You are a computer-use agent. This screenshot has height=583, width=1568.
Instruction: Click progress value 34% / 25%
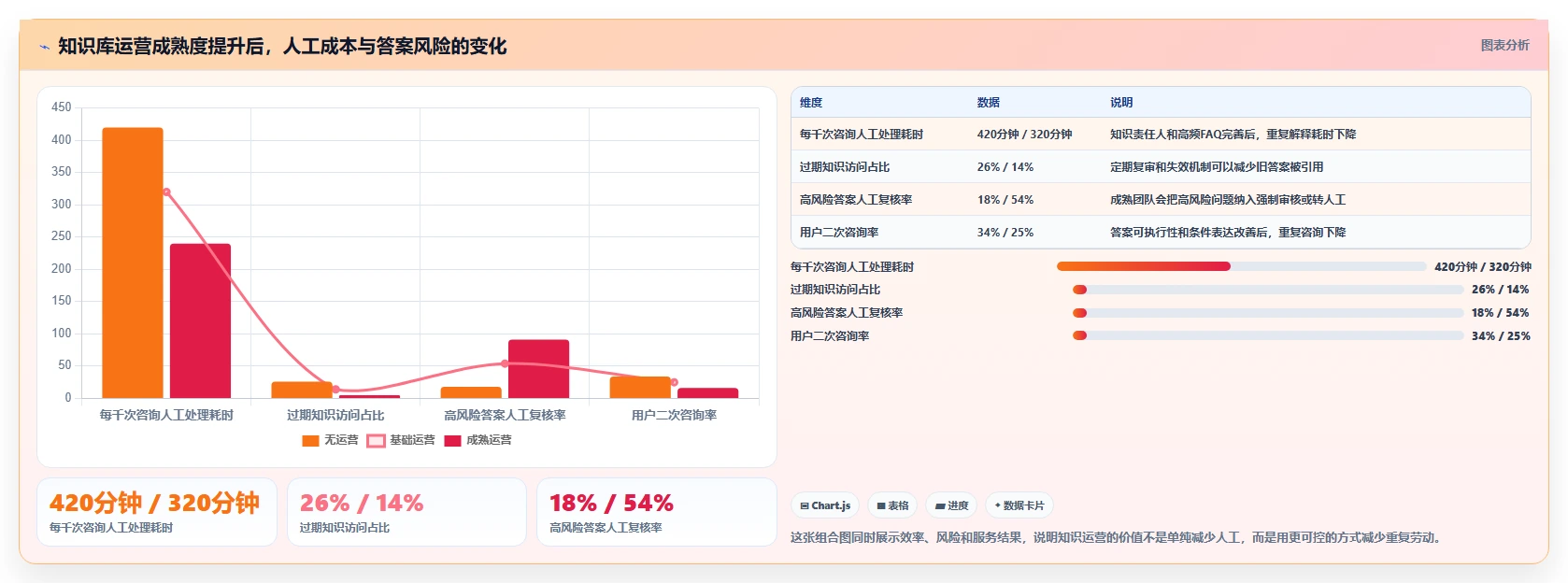tap(1501, 336)
